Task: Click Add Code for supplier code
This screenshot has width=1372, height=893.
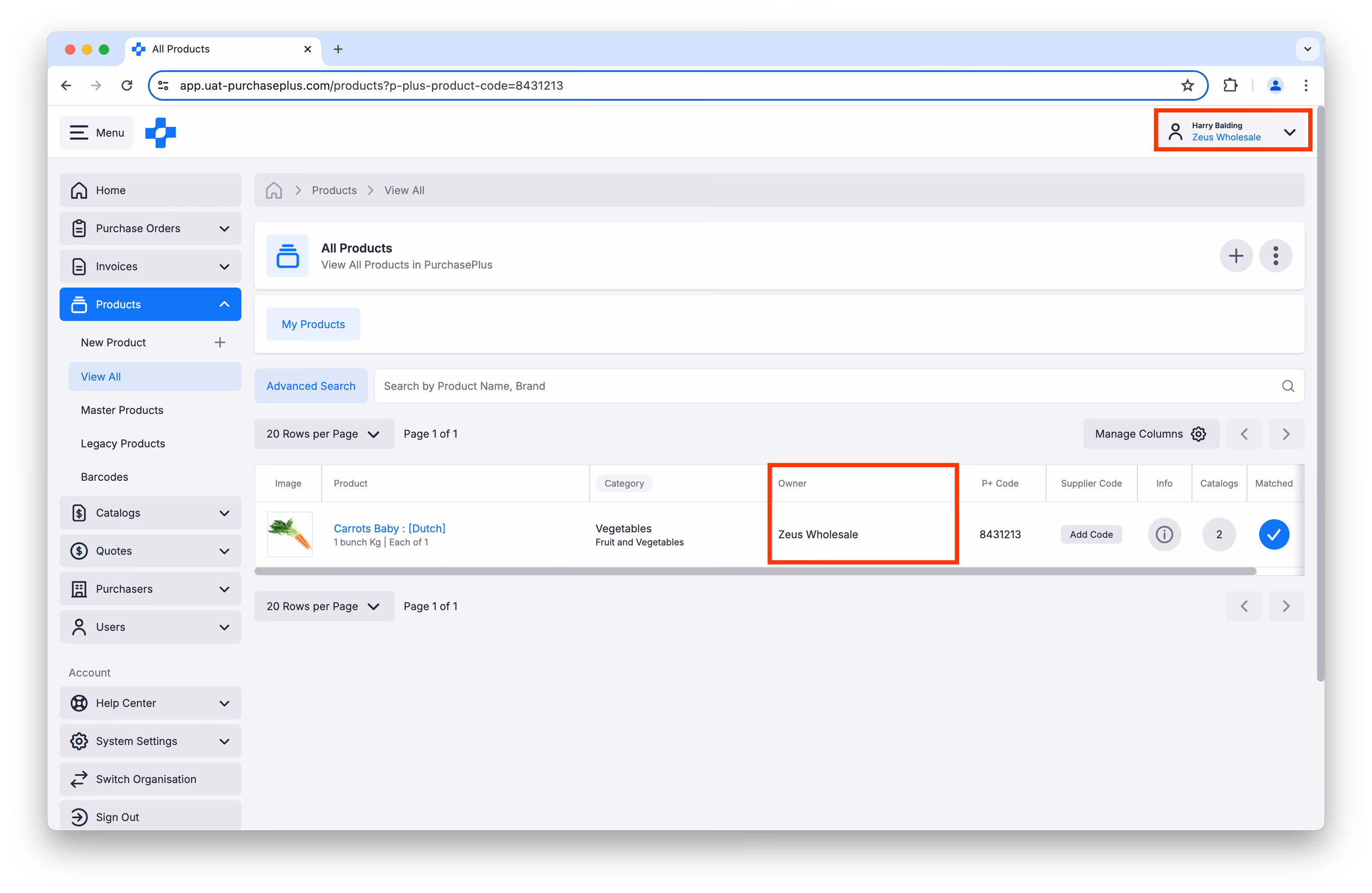Action: click(x=1091, y=535)
